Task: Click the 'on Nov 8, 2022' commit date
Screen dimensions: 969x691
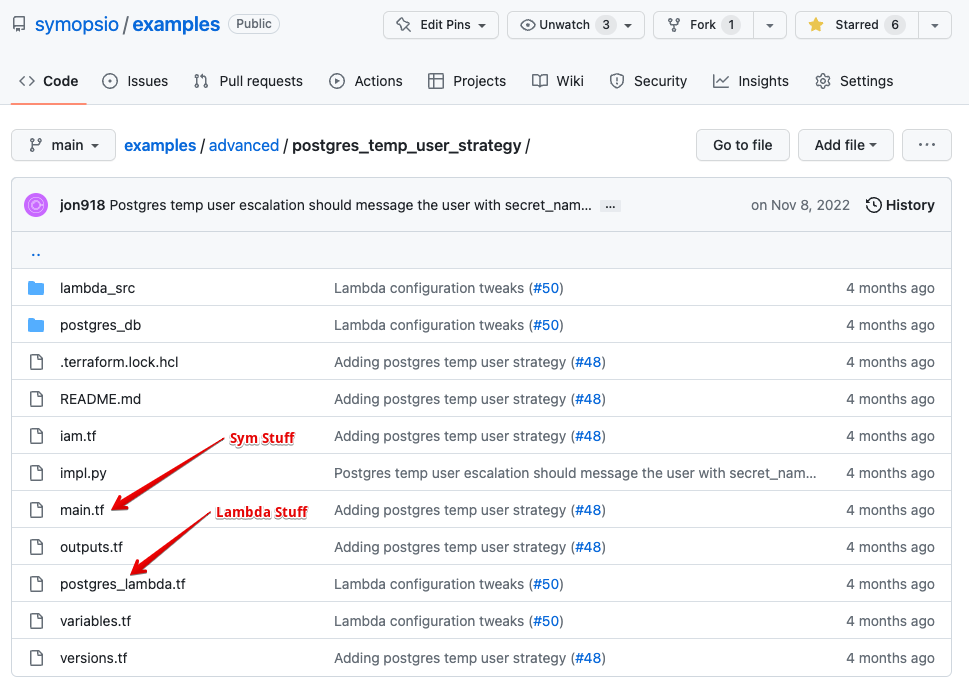Action: click(x=800, y=205)
